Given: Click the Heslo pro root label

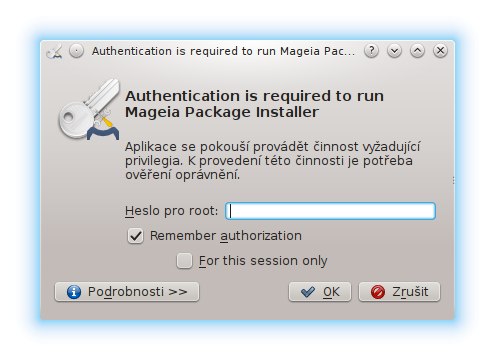Looking at the screenshot, I should pos(171,211).
